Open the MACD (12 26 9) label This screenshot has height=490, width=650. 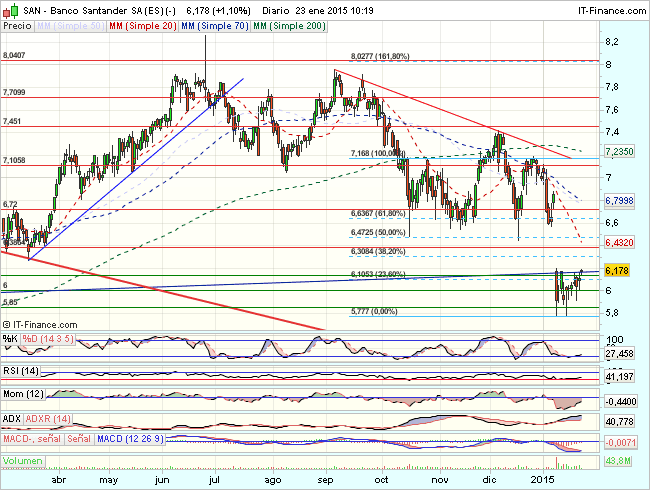pyautogui.click(x=130, y=439)
